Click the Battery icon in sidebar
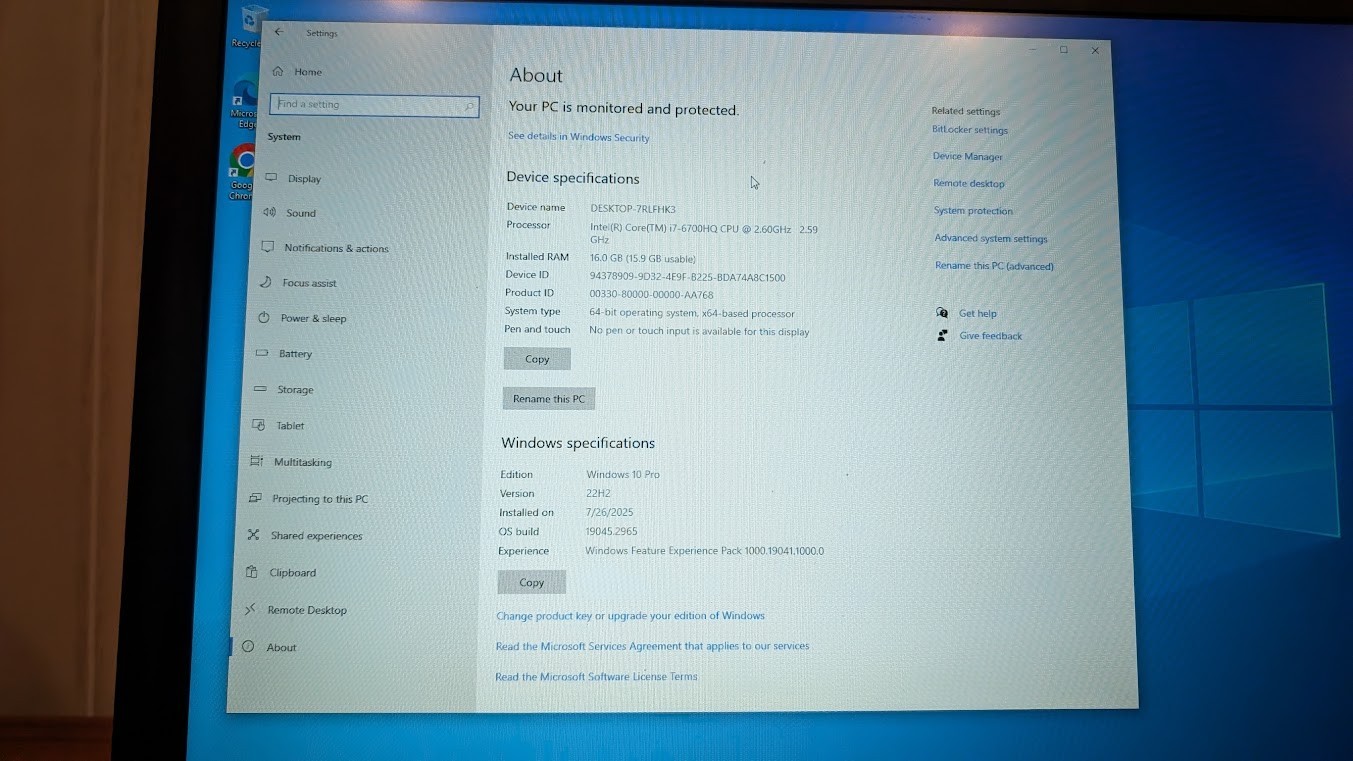 click(262, 353)
